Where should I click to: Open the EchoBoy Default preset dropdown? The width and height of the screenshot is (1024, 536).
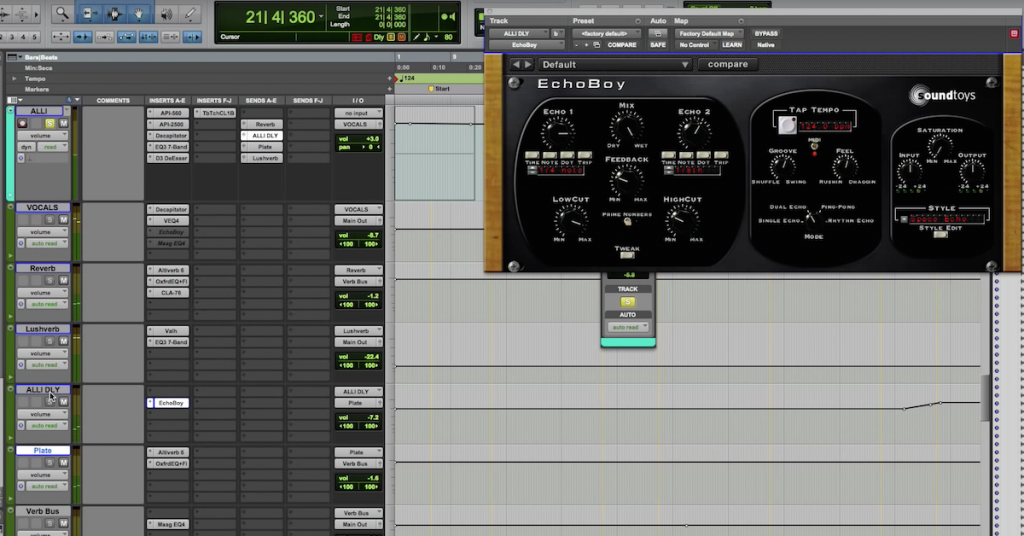pyautogui.click(x=615, y=65)
